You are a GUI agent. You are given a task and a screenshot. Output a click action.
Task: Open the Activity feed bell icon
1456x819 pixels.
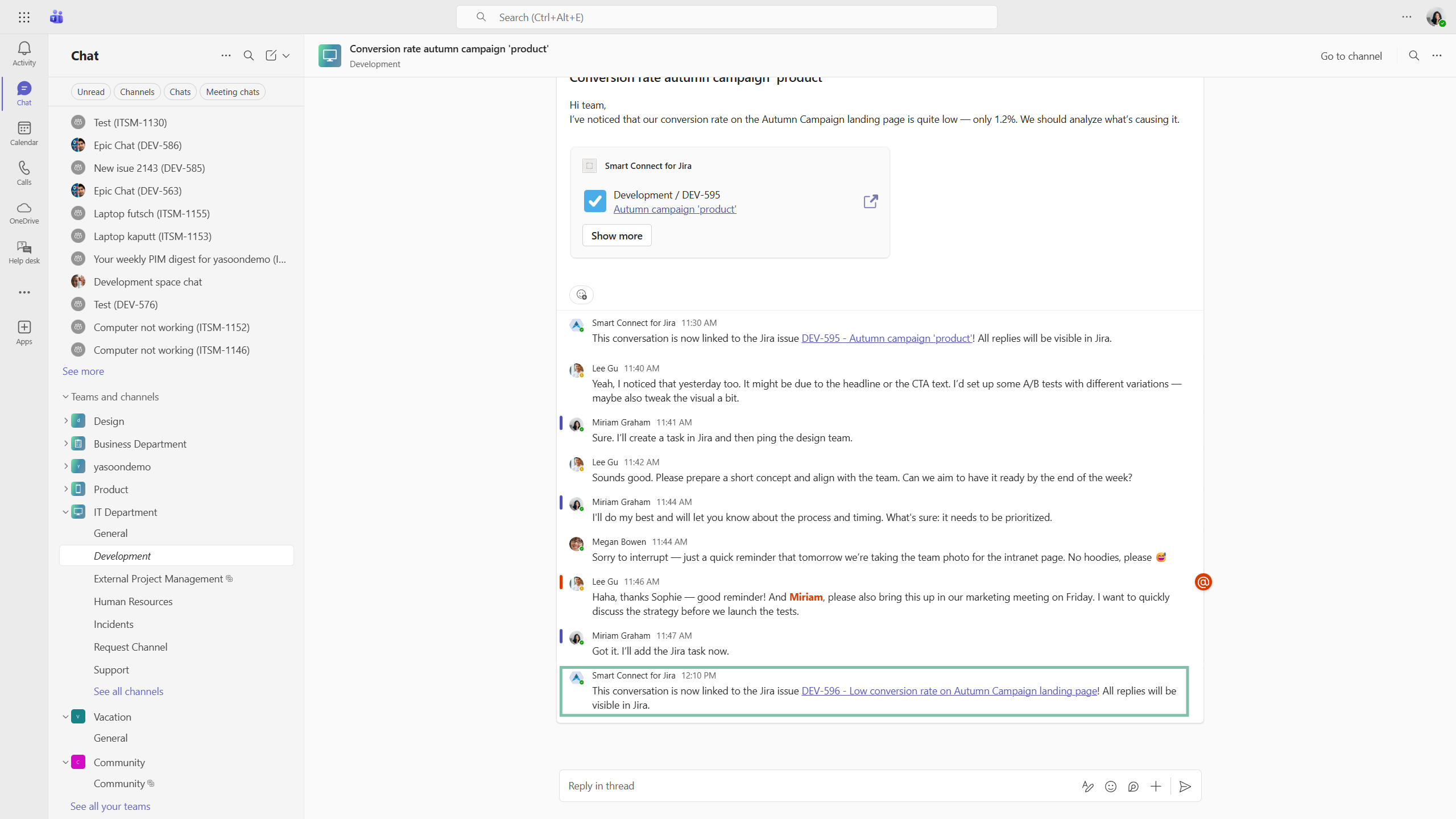click(x=24, y=49)
